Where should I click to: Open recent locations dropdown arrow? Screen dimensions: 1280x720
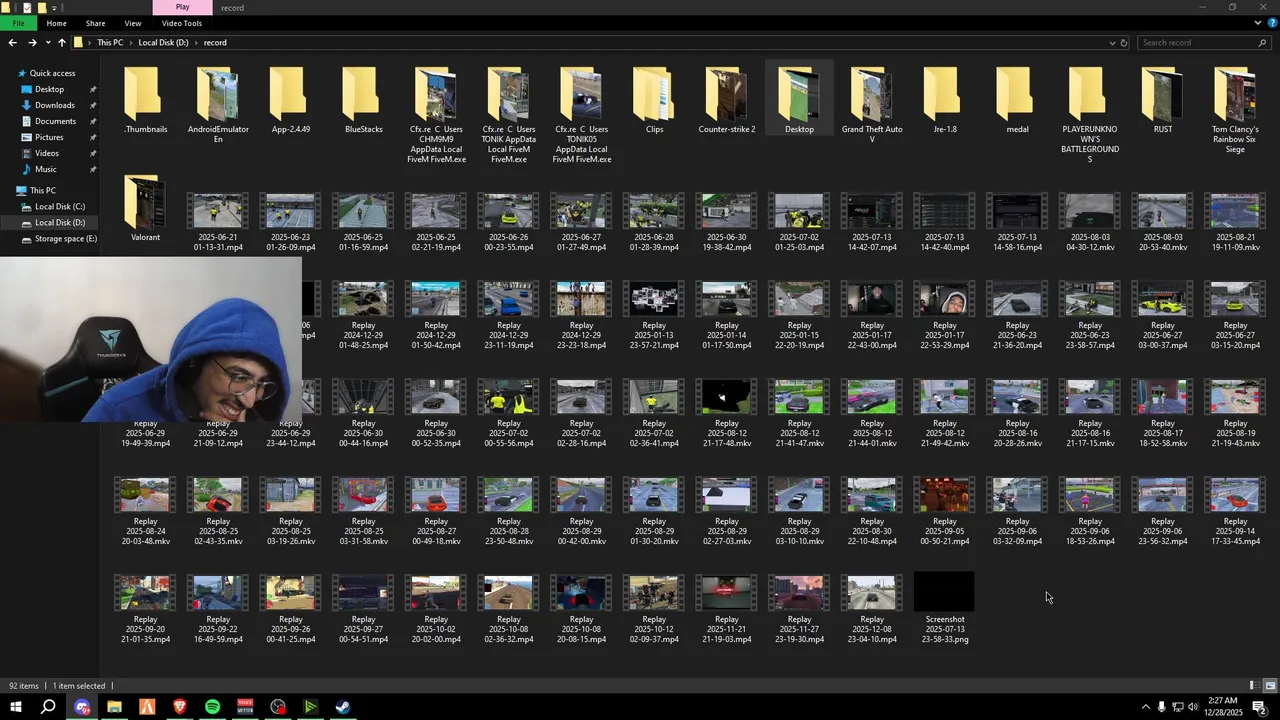click(47, 43)
